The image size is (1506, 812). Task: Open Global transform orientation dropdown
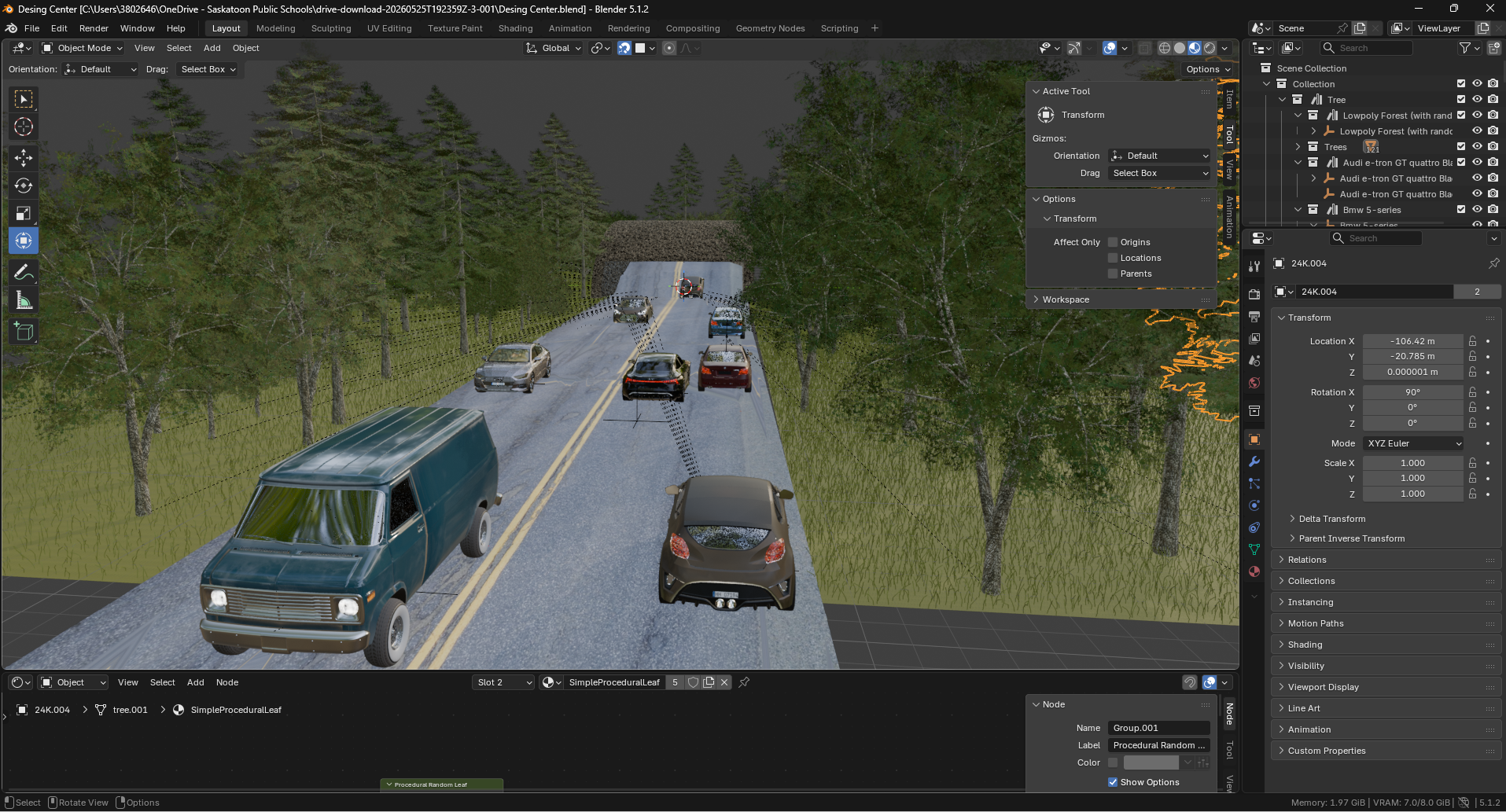(x=554, y=48)
